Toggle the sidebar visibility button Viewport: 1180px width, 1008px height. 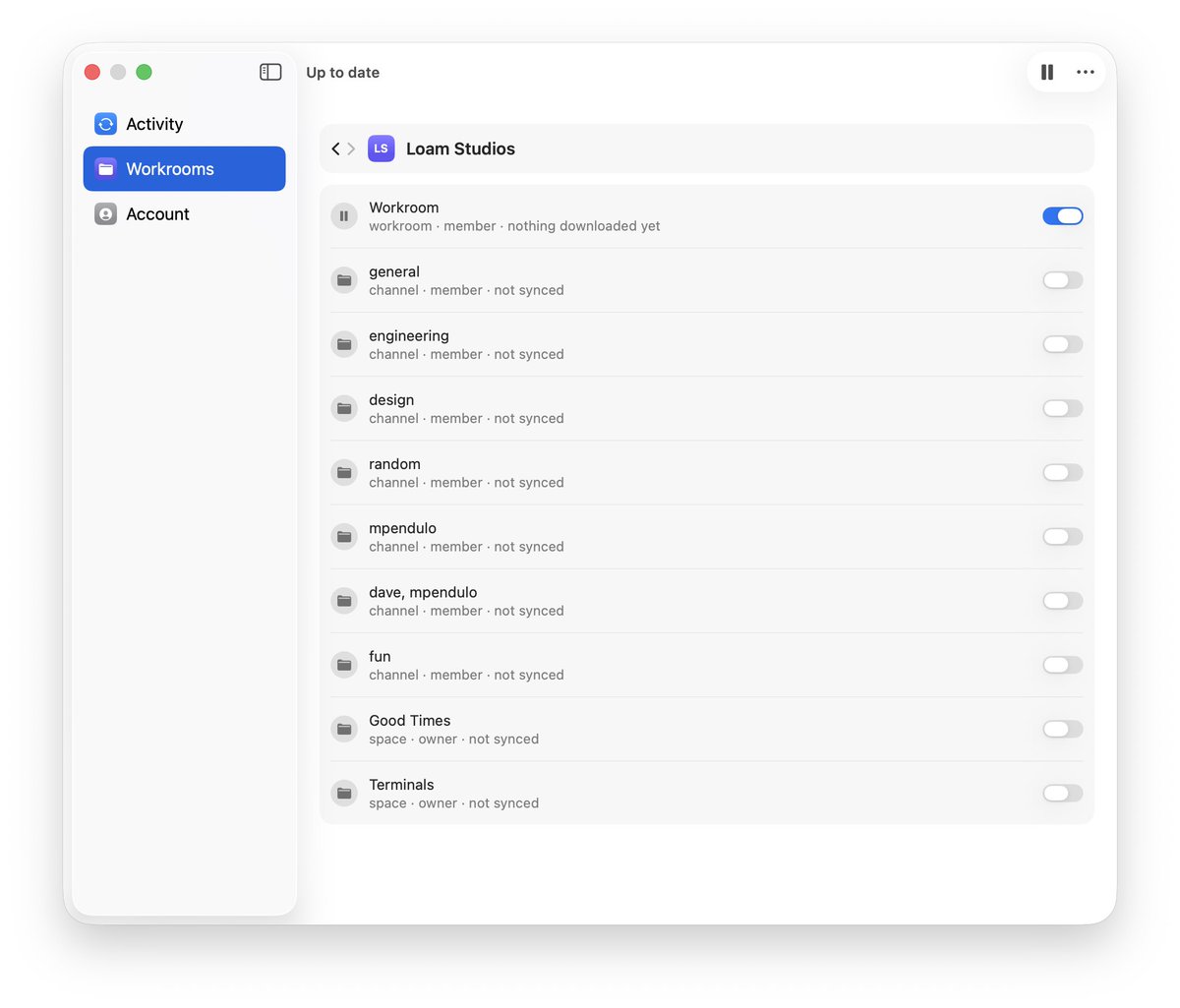click(x=270, y=72)
